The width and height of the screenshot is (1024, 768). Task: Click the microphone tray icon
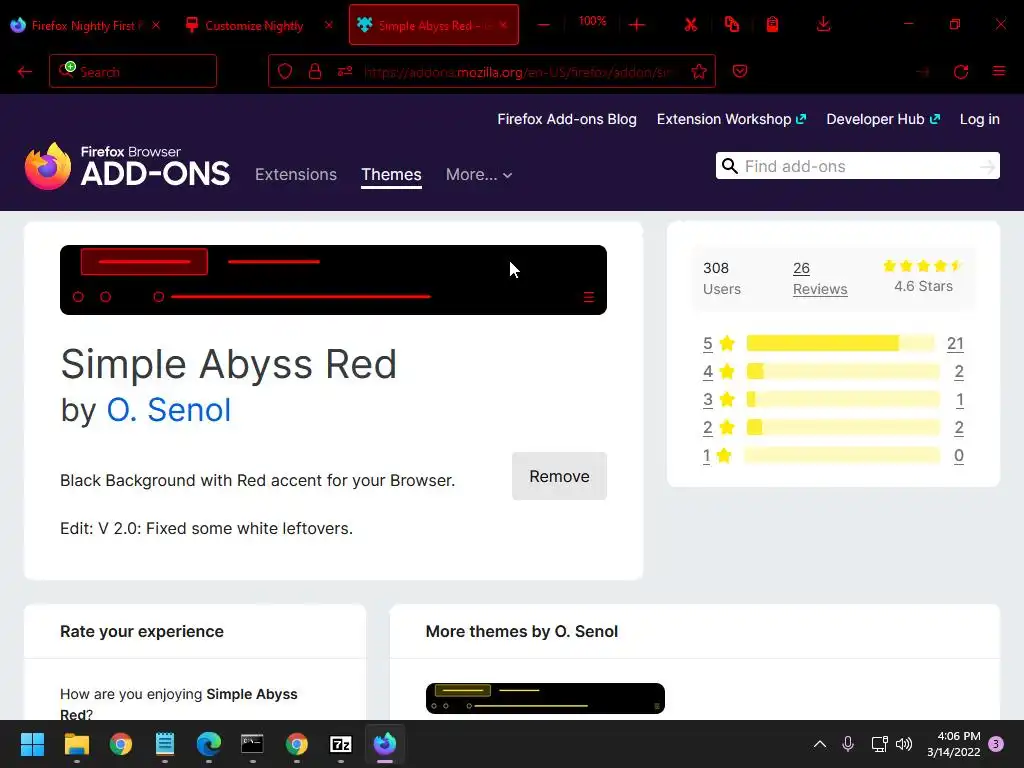click(x=848, y=744)
